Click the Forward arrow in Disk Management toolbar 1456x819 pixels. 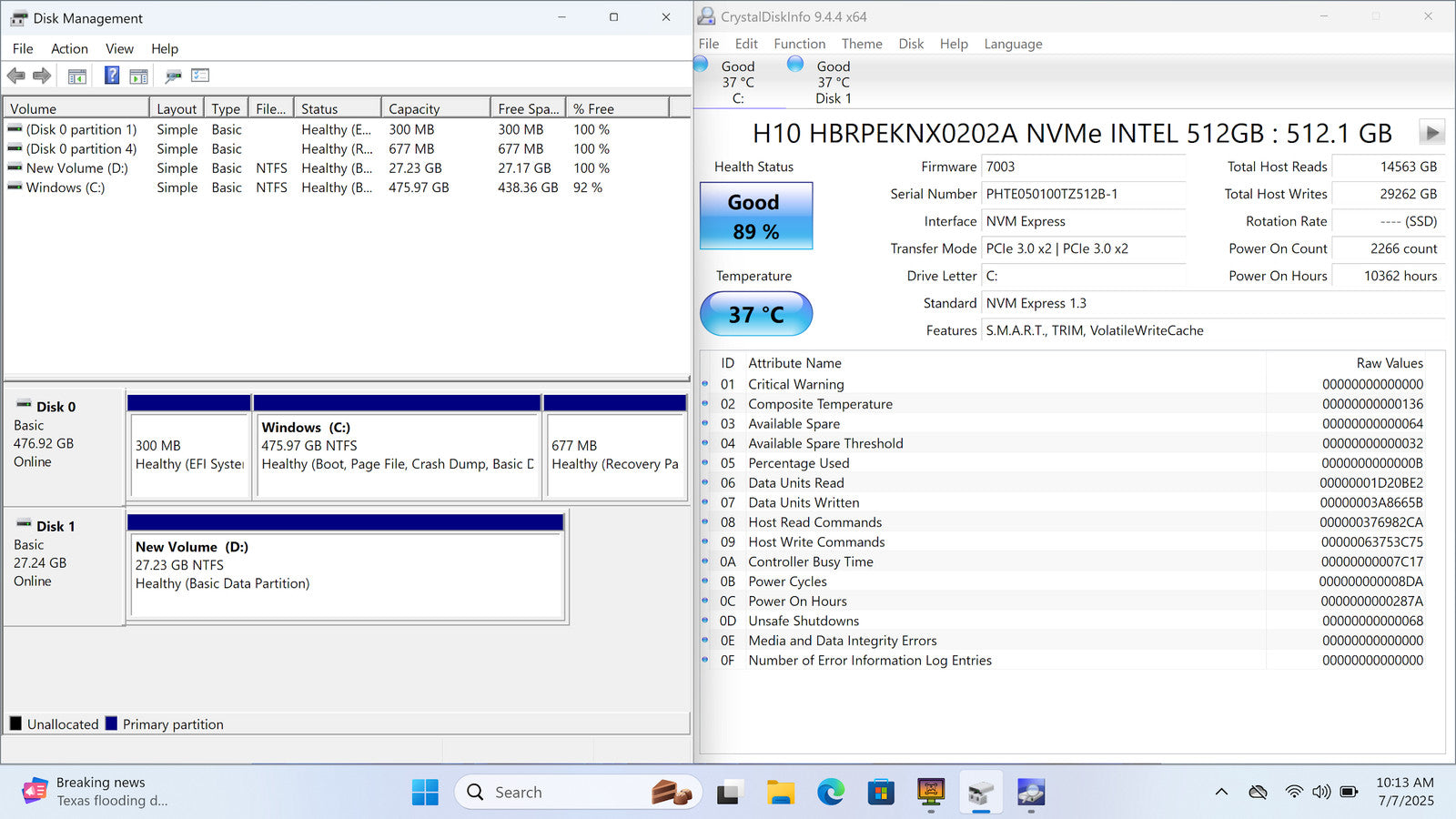click(42, 76)
